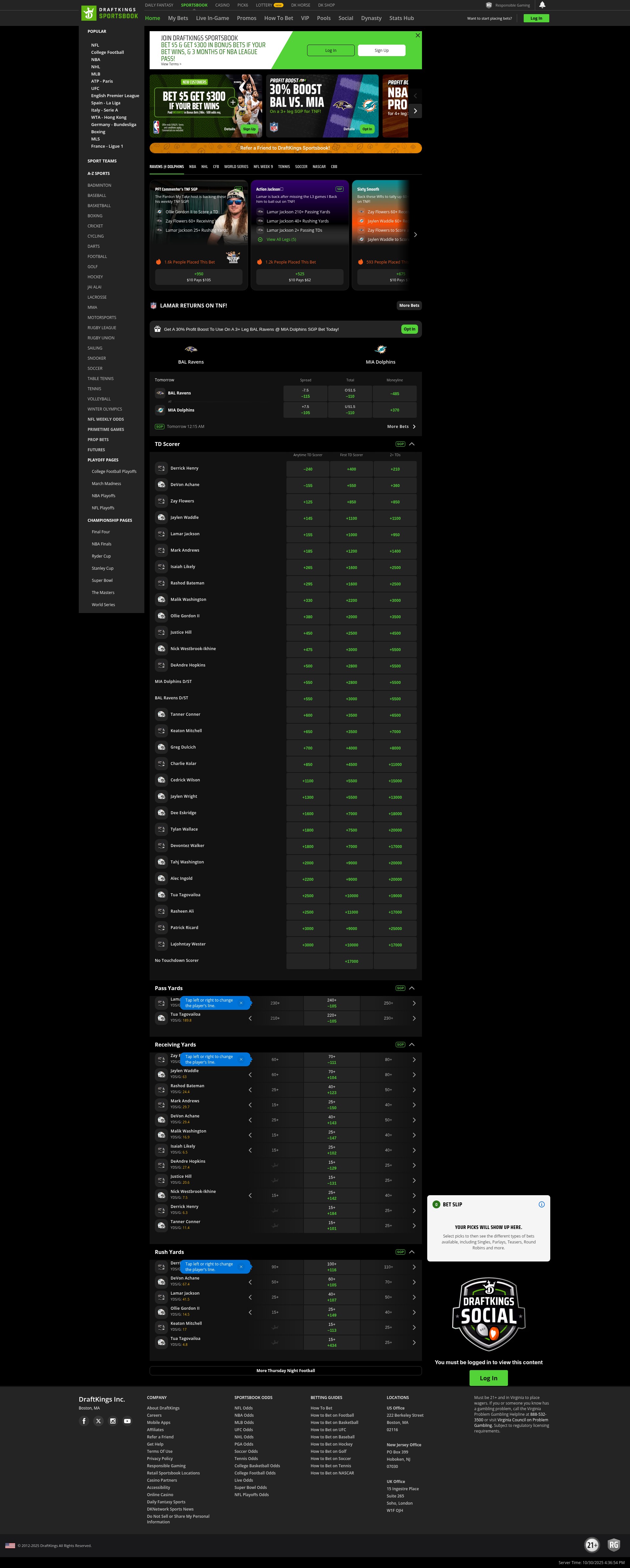Switch to the World Series tab
Viewport: 630px width, 1568px height.
tap(236, 166)
